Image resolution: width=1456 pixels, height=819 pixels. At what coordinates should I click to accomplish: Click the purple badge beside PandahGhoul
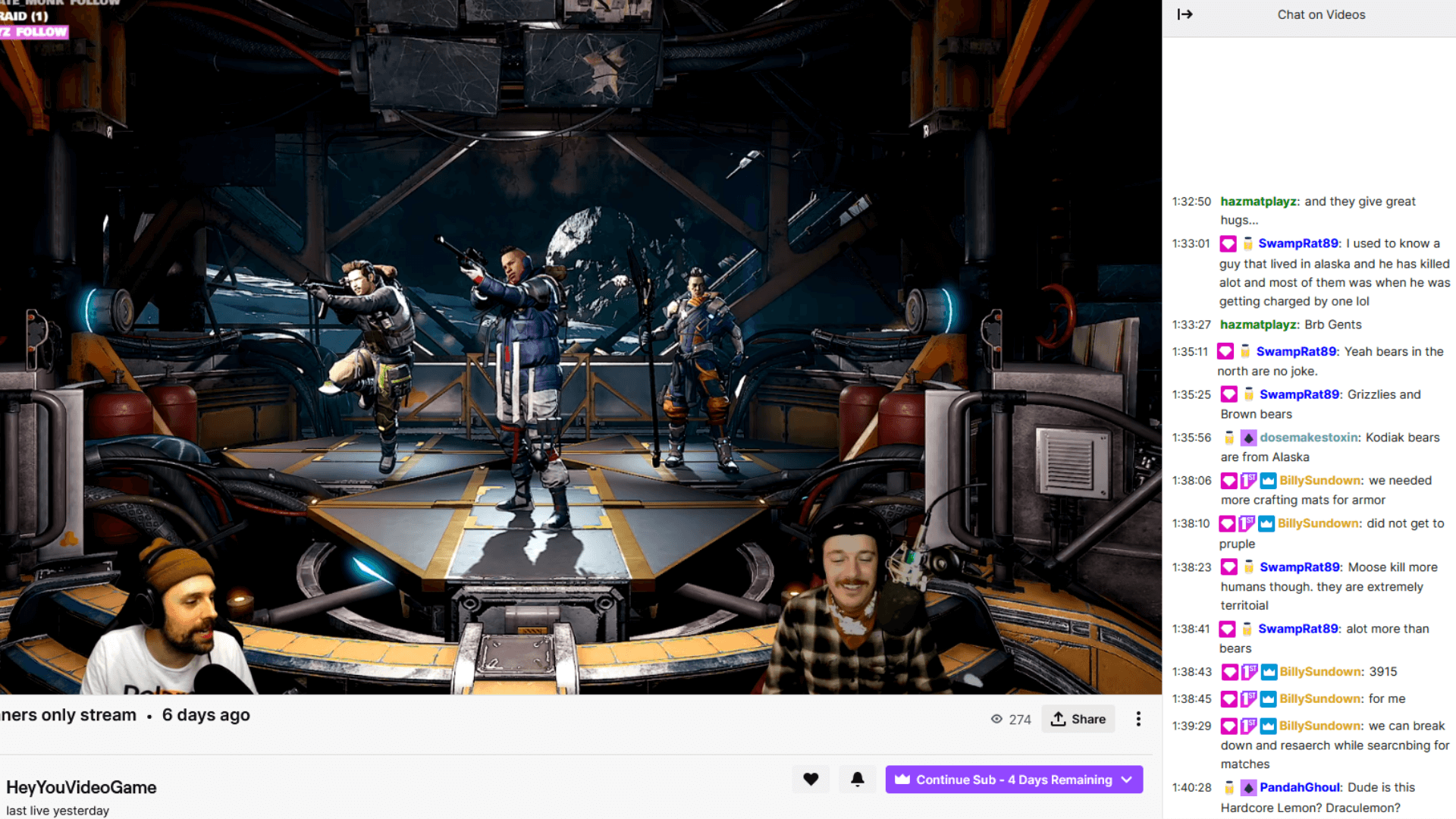(x=1249, y=789)
